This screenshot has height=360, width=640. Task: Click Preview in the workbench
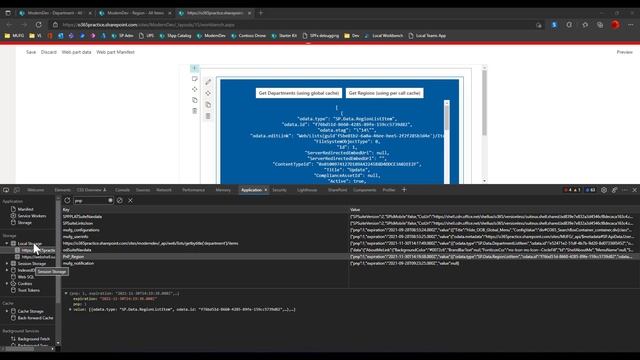pos(624,52)
